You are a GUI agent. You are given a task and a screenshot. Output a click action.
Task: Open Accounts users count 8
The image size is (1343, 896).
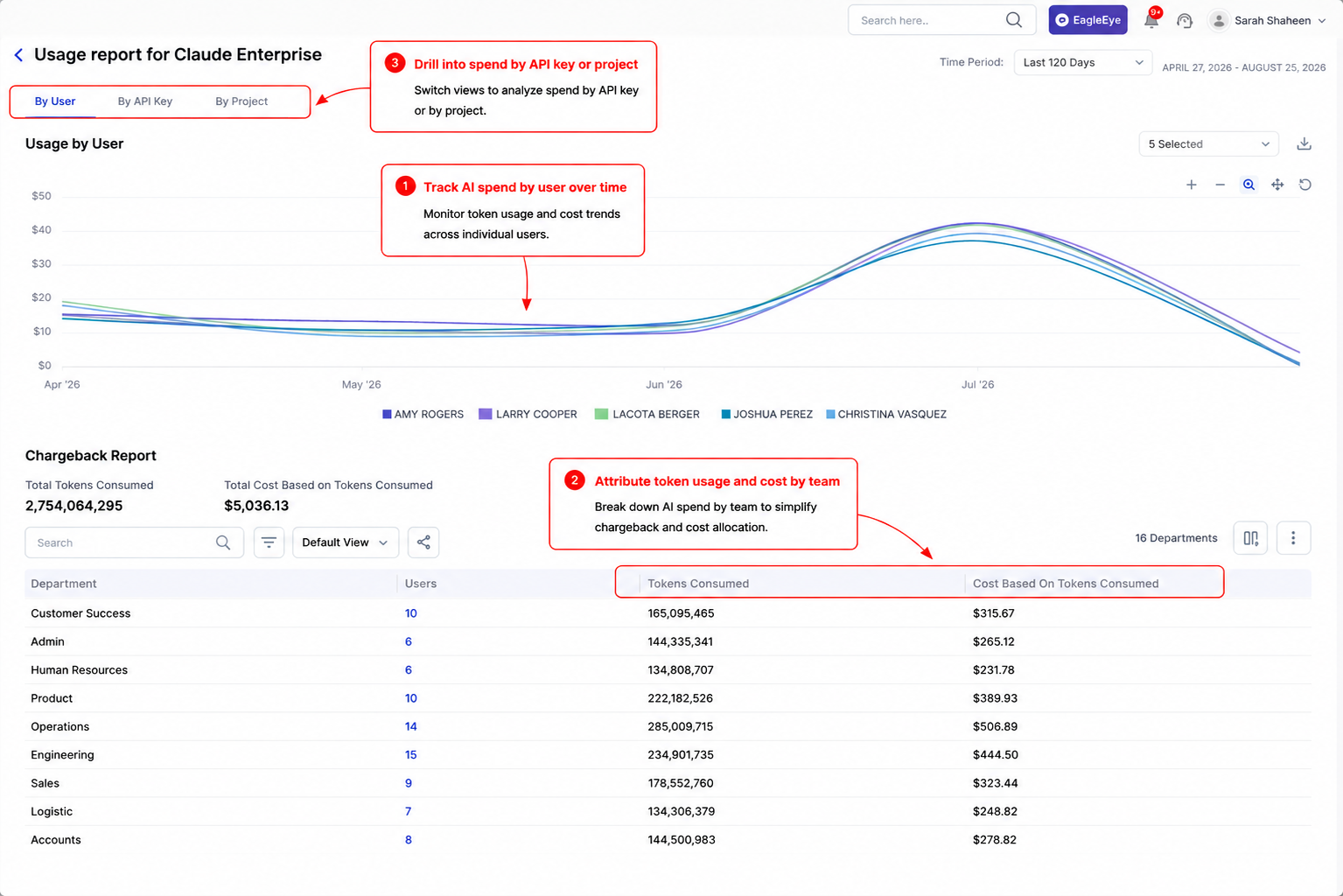(x=409, y=840)
